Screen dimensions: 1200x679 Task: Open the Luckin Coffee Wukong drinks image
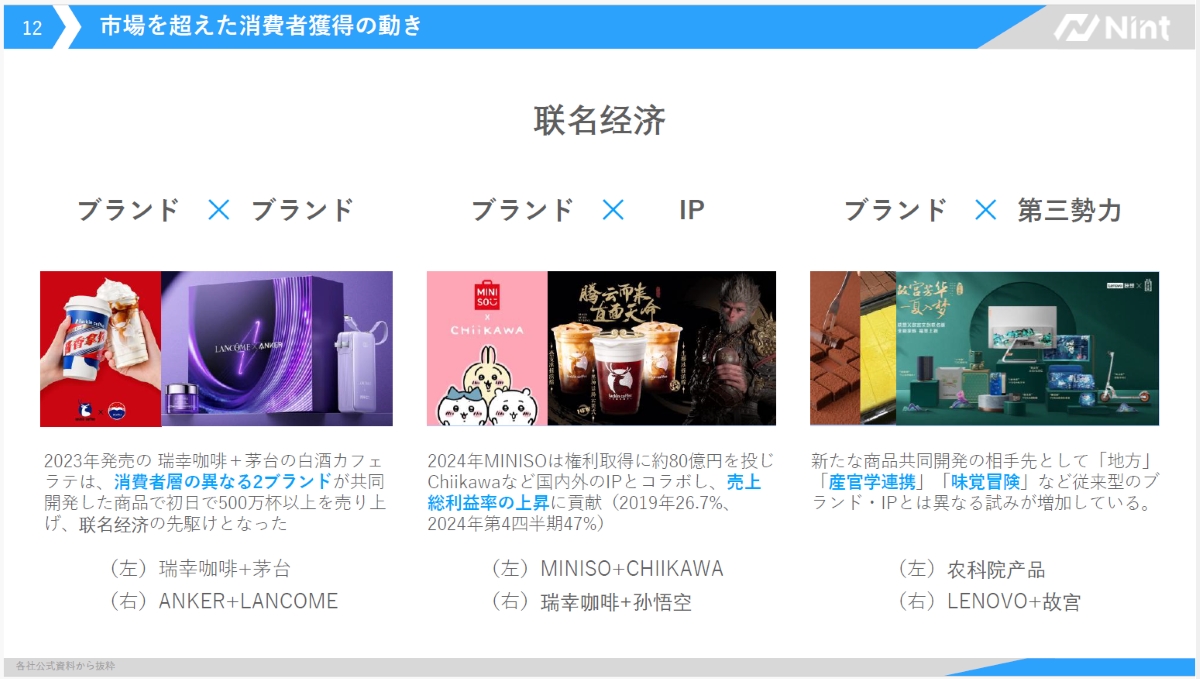(x=662, y=349)
